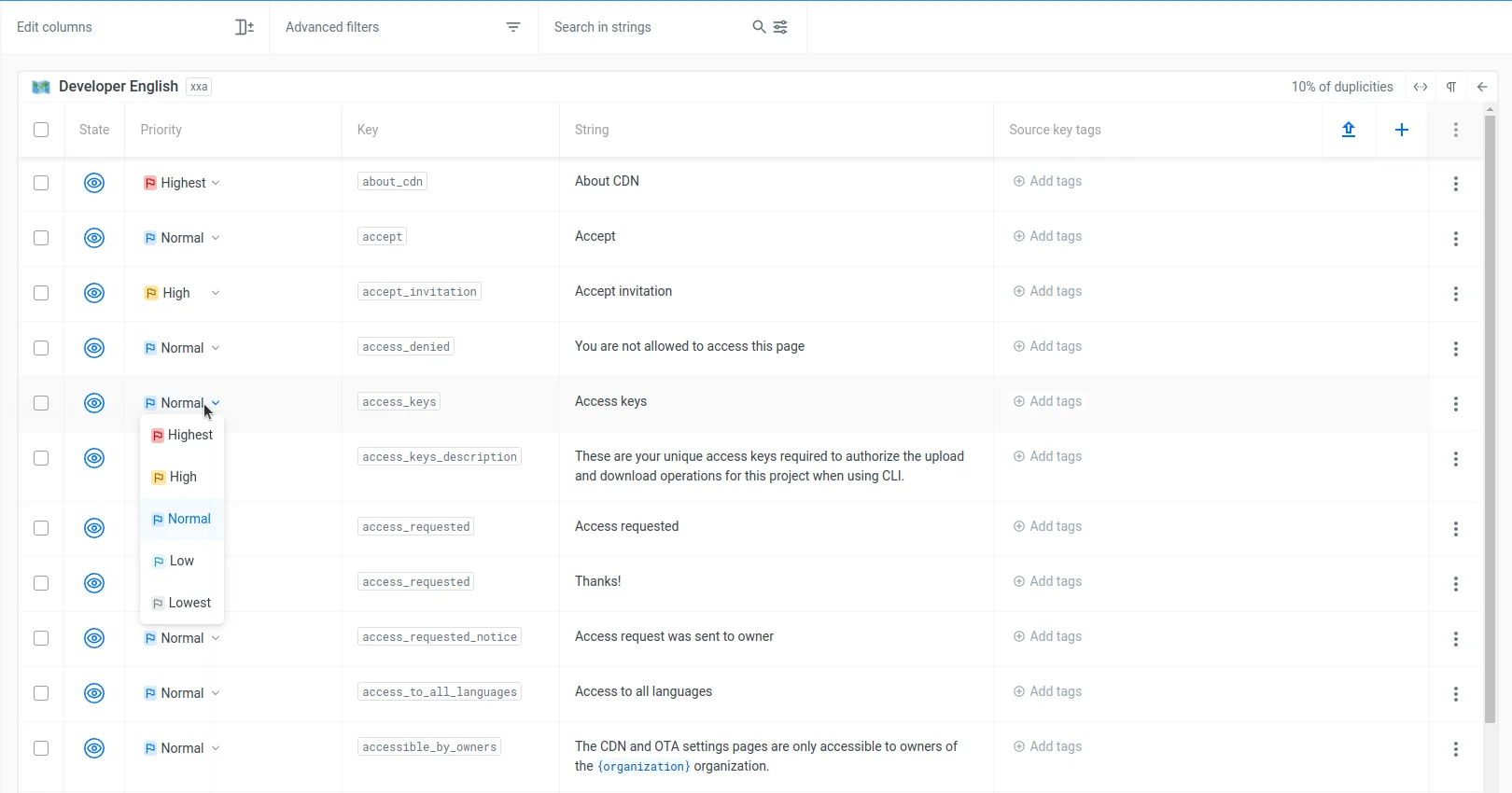Select checkbox for accept_invitation row
Screen dimensions: 1512x793
click(41, 293)
